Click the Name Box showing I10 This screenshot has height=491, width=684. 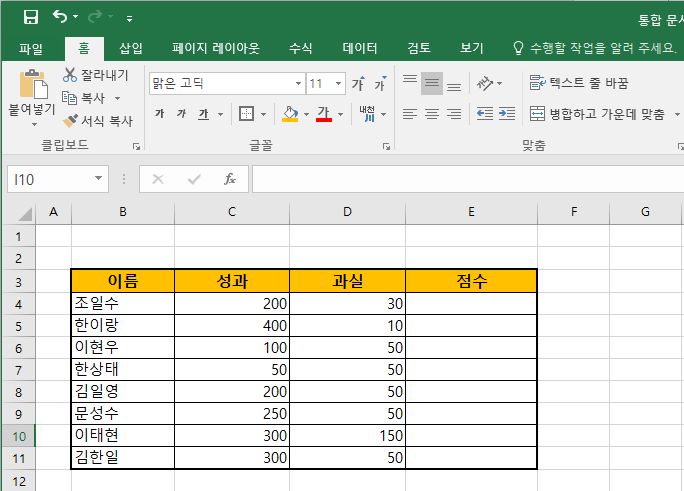coord(58,179)
